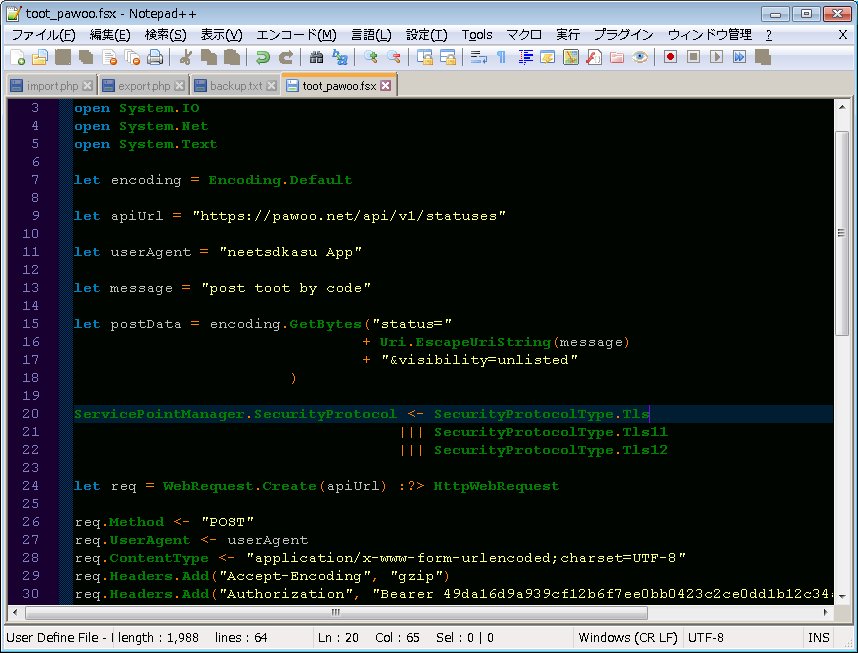This screenshot has width=858, height=653.
Task: Open the 編集(E) menu
Action: coord(109,35)
